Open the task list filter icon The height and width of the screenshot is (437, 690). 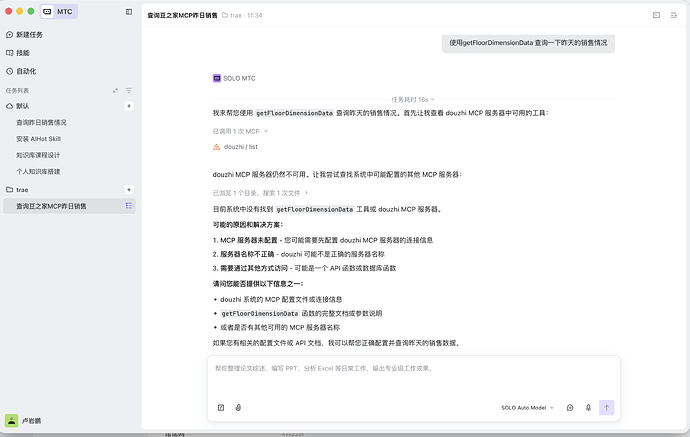(128, 91)
